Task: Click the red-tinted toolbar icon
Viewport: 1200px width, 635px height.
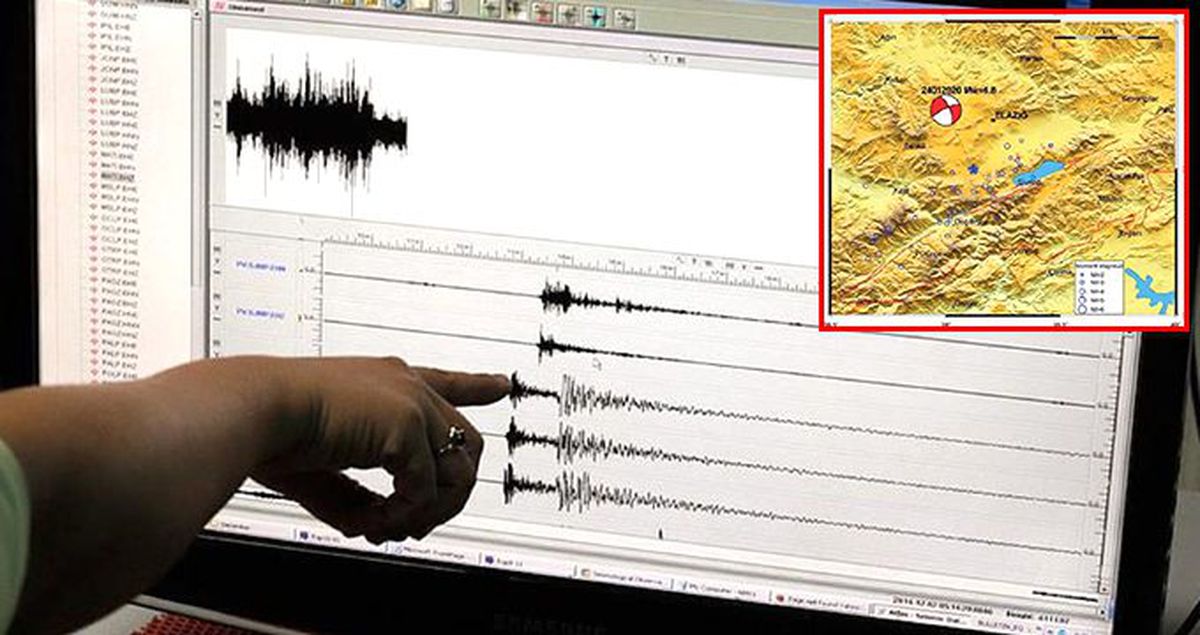Action: (542, 13)
